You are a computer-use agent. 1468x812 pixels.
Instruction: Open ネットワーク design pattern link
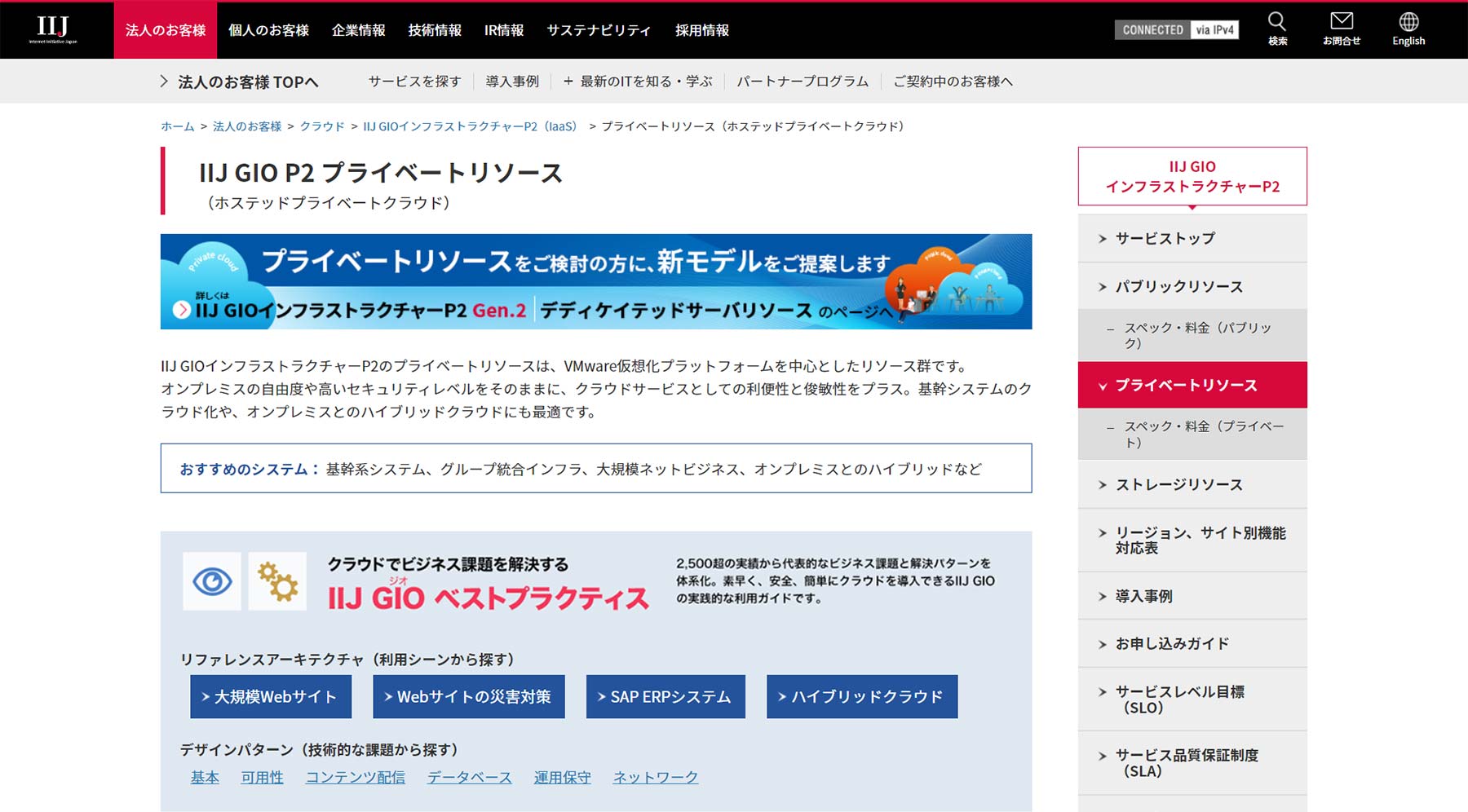coord(656,777)
